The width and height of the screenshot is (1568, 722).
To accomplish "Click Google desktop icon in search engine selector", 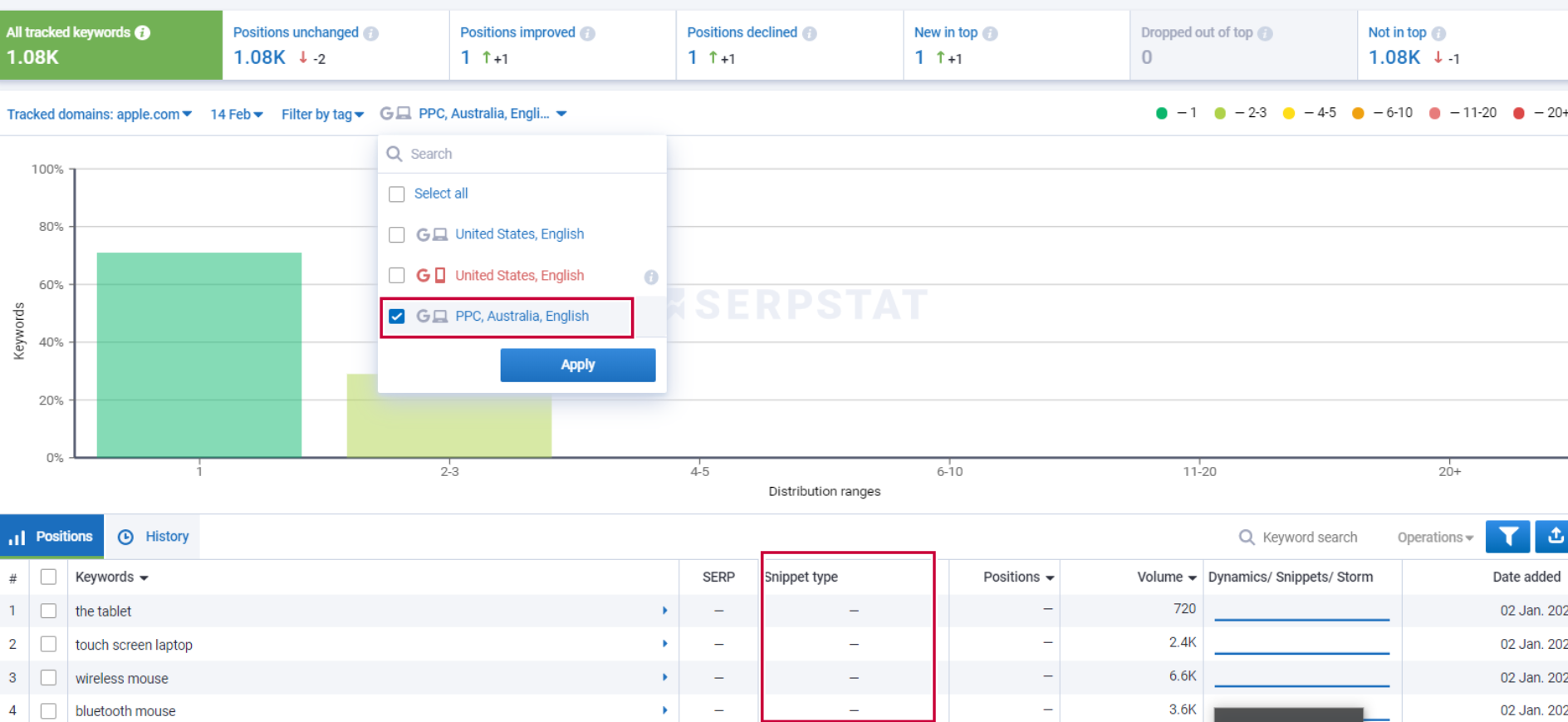I will [395, 113].
